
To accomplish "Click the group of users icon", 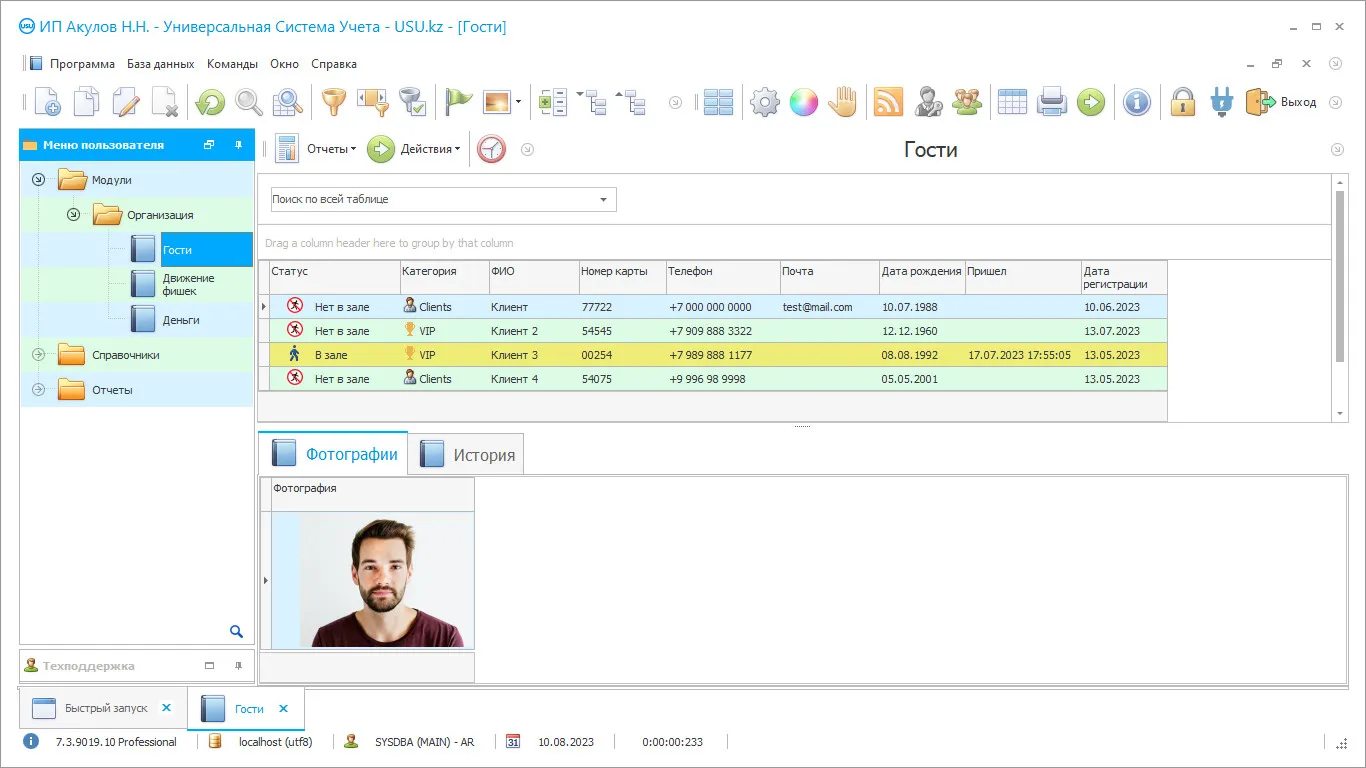I will coord(967,102).
